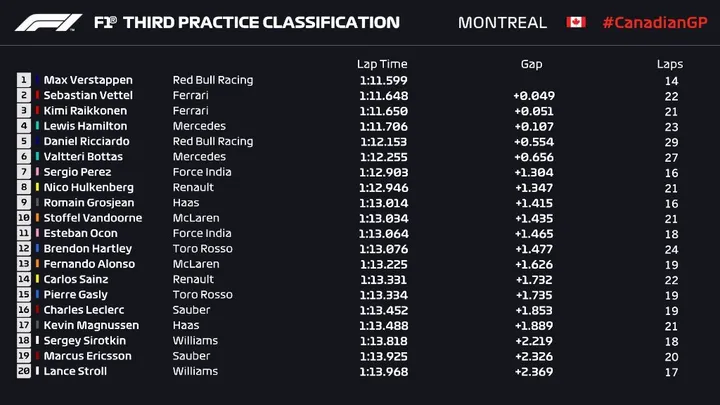Select the Lap Time column header
The width and height of the screenshot is (720, 405).
(x=382, y=64)
